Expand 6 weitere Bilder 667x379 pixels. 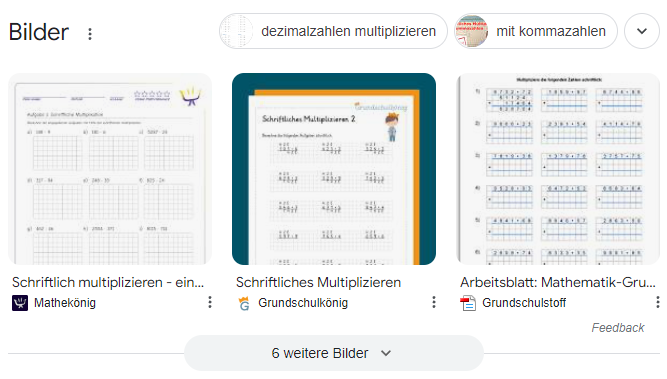click(x=334, y=353)
